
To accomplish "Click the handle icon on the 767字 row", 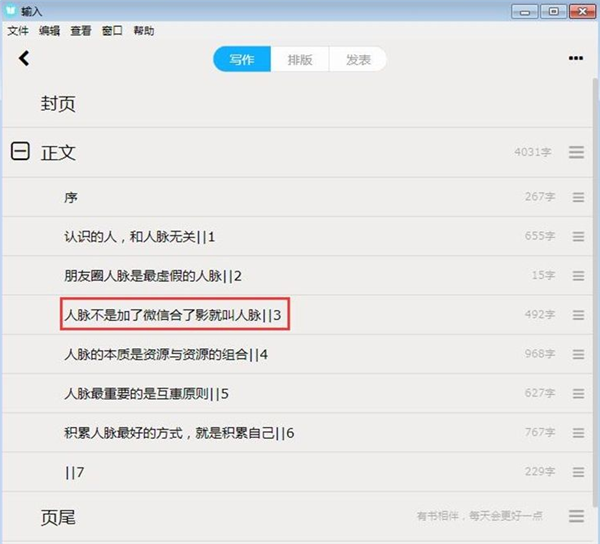I will tap(578, 433).
